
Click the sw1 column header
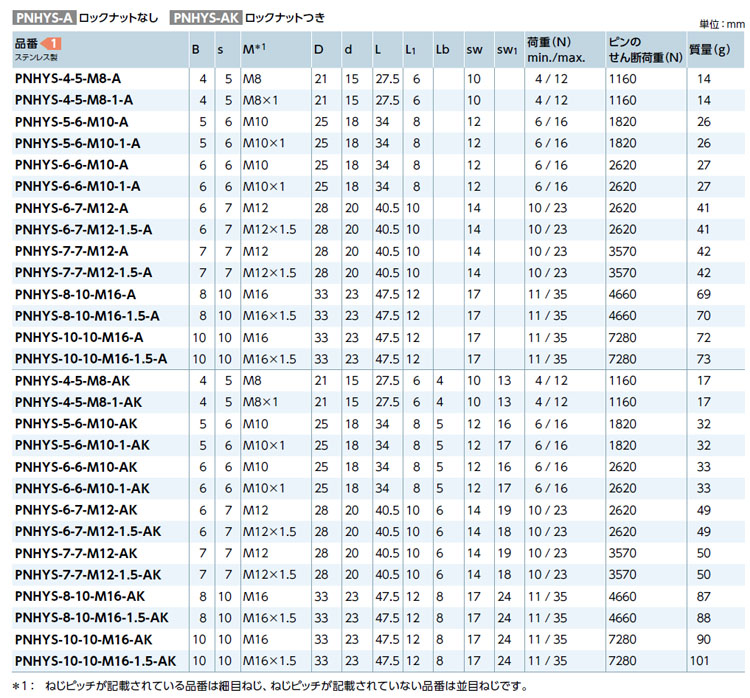point(506,49)
